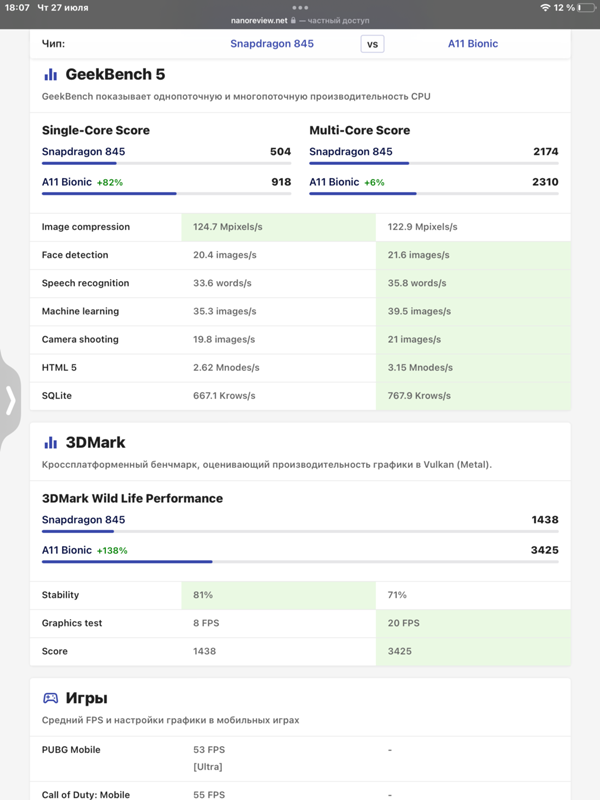Select the 3DMark Wild Life Performance title
Image resolution: width=600 pixels, height=800 pixels.
coord(132,498)
